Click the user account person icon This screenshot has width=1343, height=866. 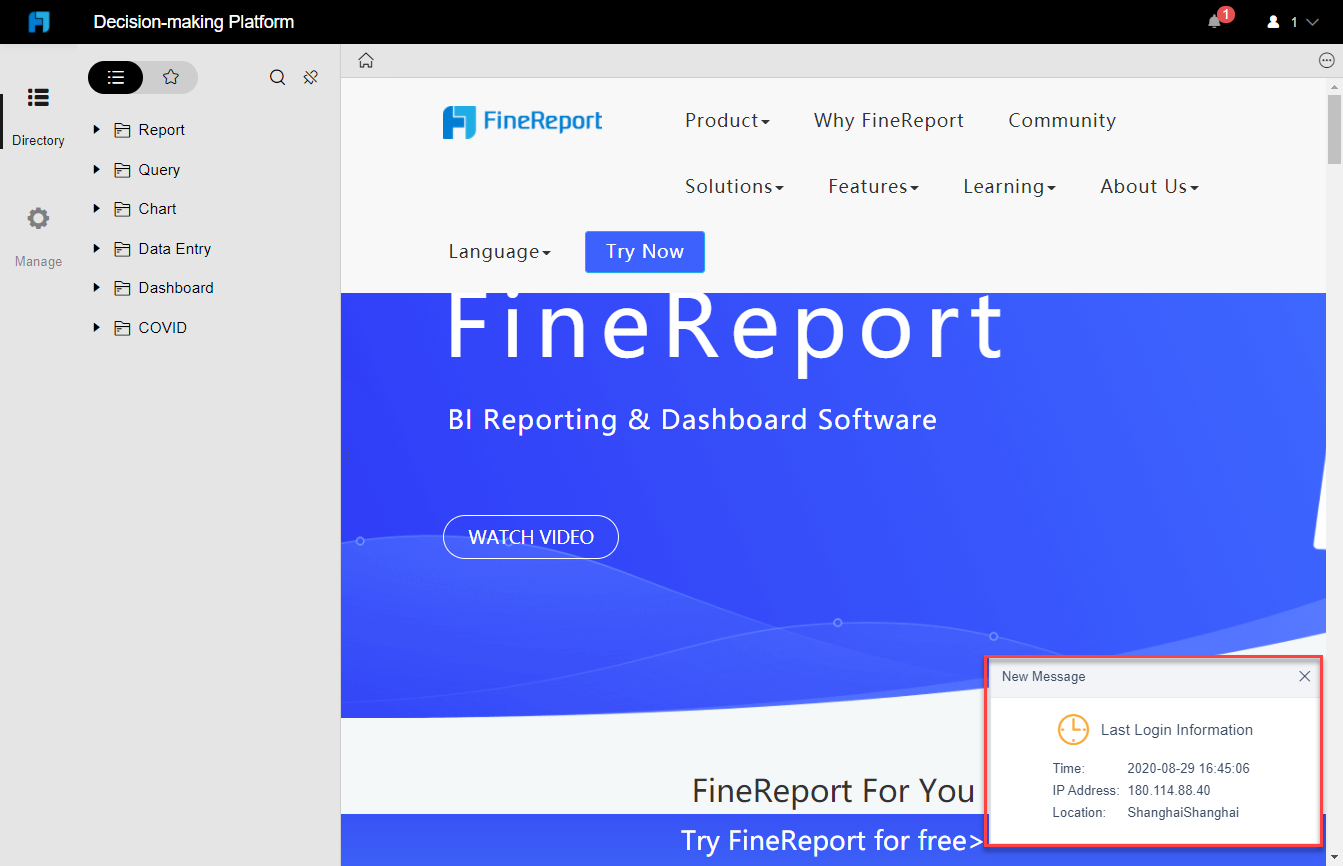pyautogui.click(x=1272, y=21)
